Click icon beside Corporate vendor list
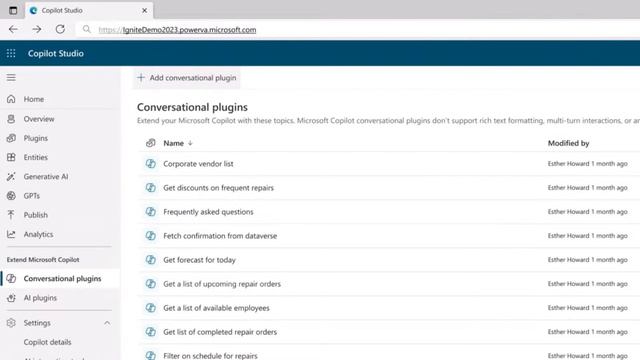 tap(151, 164)
